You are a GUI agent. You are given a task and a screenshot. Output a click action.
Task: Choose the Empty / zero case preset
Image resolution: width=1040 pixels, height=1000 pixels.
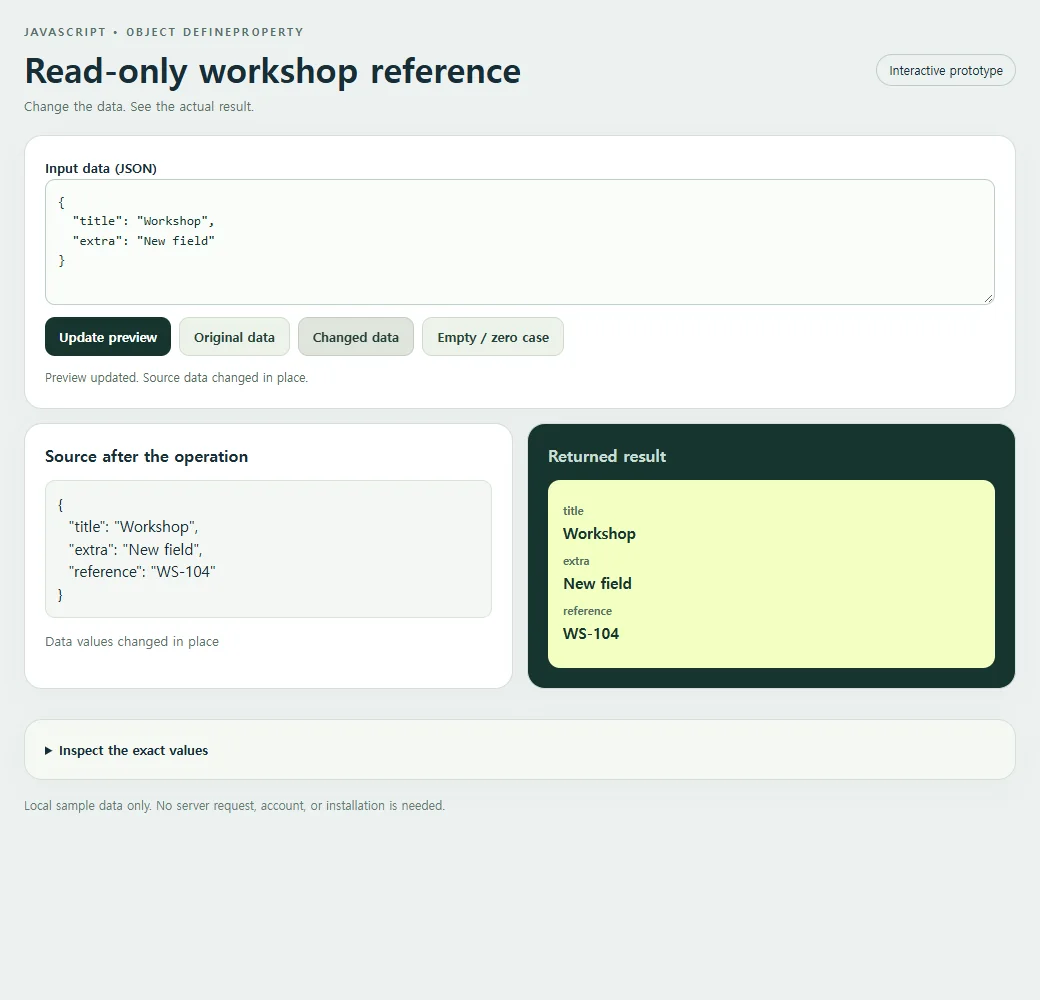point(493,337)
